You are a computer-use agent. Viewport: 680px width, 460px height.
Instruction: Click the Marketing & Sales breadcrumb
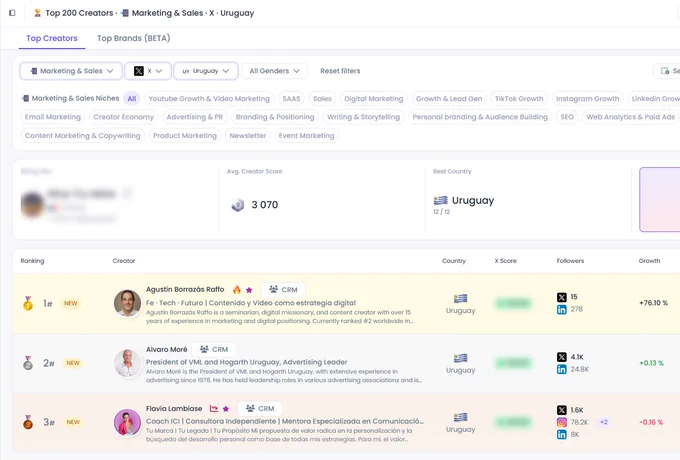(167, 13)
